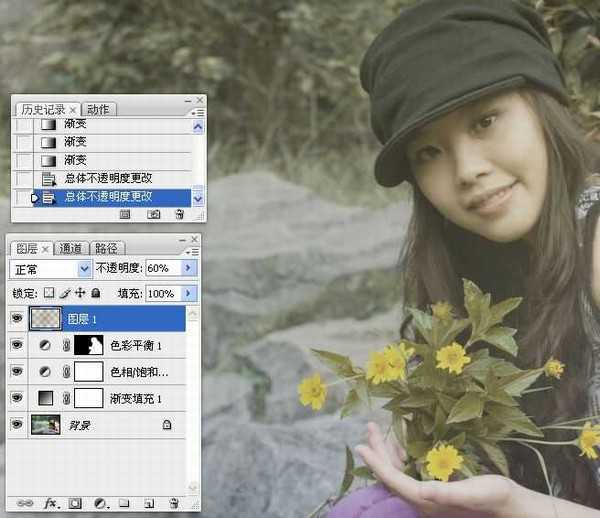Image resolution: width=600 pixels, height=518 pixels.
Task: Switch to the 动作 tab
Action: [x=98, y=109]
